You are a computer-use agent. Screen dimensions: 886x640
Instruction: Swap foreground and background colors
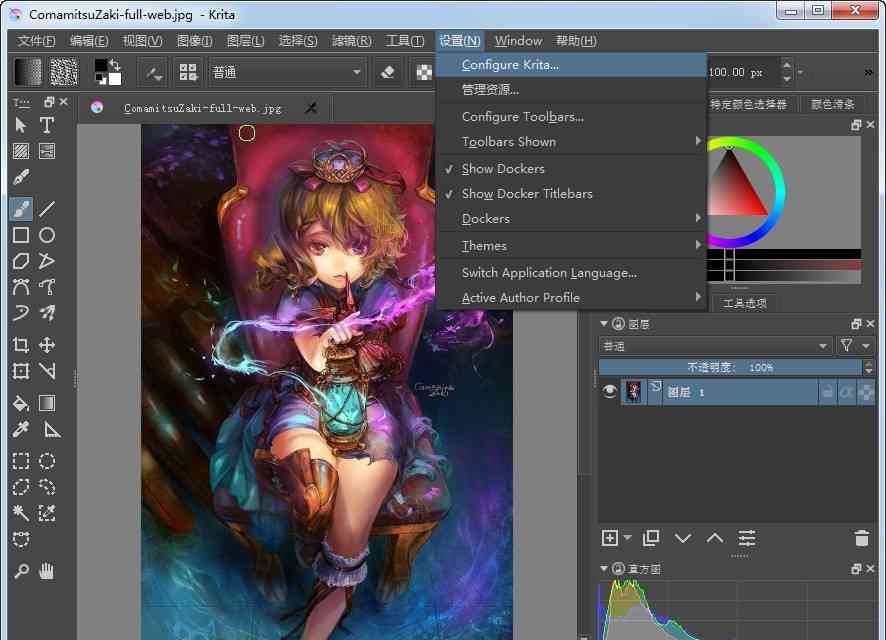click(115, 64)
